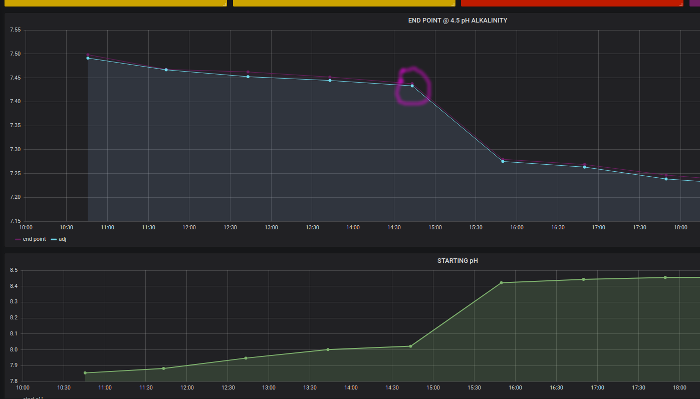The width and height of the screenshot is (700, 399).
Task: Select the first green starting pH point near 10:45
Action: 85,373
